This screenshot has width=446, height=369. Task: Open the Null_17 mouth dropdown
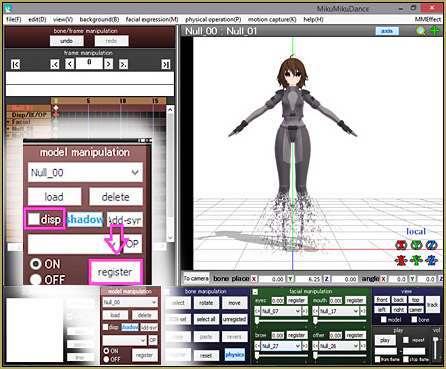338,311
